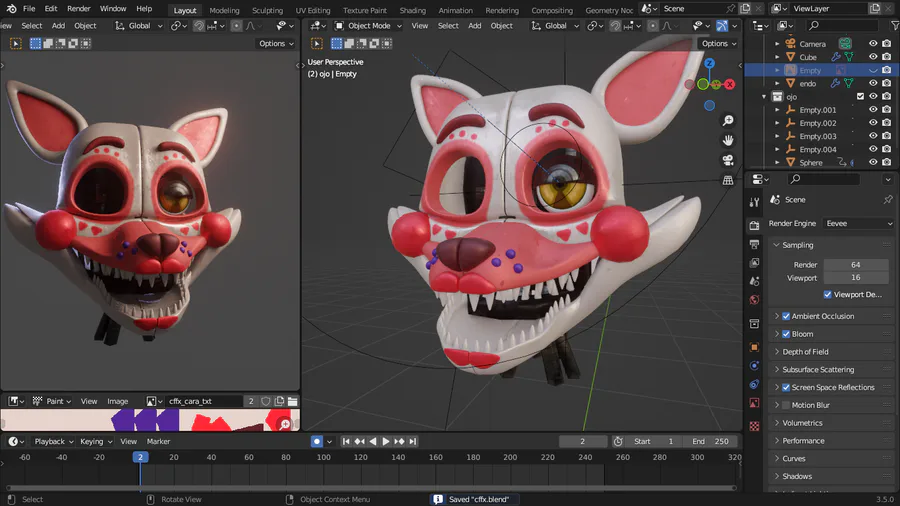Viewport: 900px width, 506px height.
Task: Expand the Volumetrics panel
Action: tap(802, 423)
